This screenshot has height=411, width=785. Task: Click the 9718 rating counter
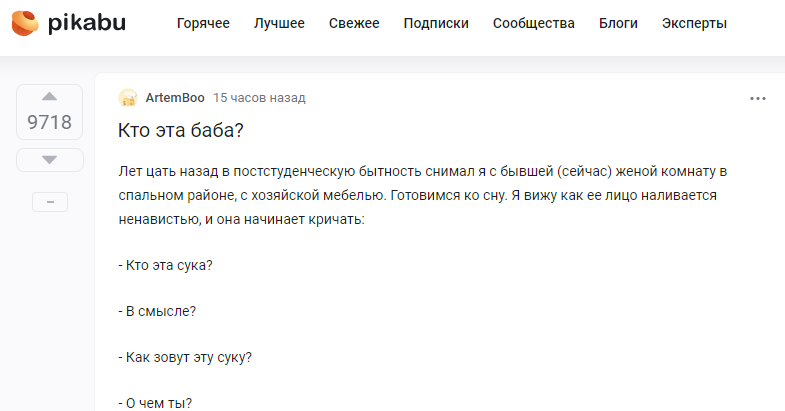pyautogui.click(x=50, y=122)
